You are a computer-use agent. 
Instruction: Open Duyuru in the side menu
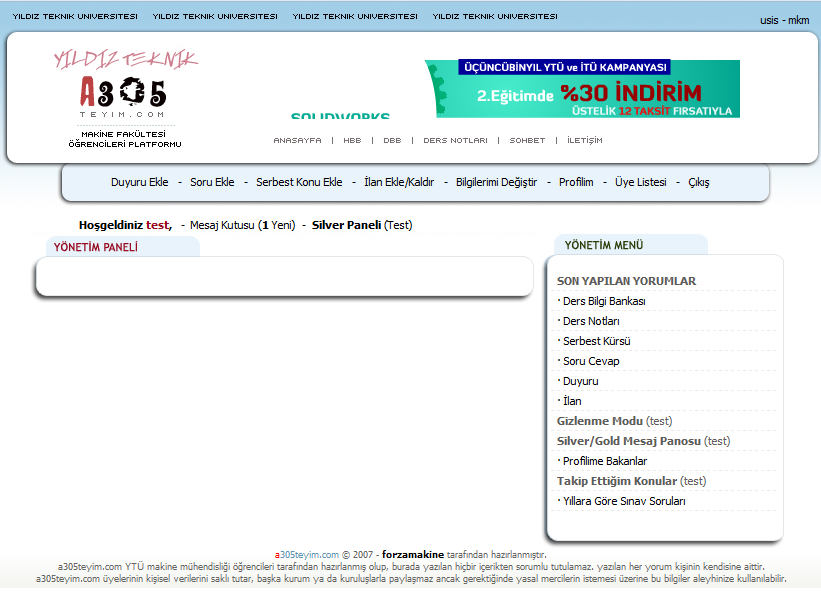click(x=580, y=381)
